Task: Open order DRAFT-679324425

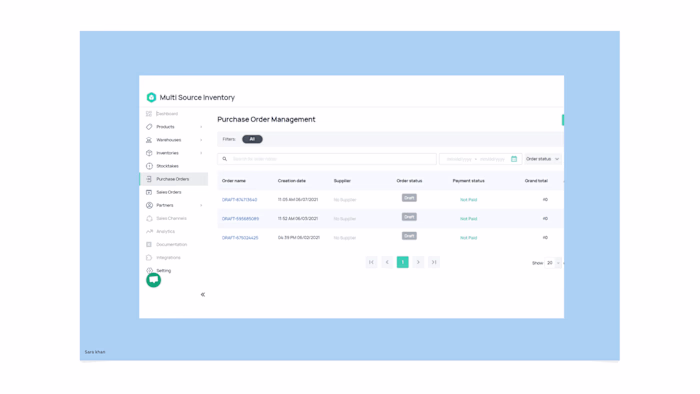Action: pos(240,238)
